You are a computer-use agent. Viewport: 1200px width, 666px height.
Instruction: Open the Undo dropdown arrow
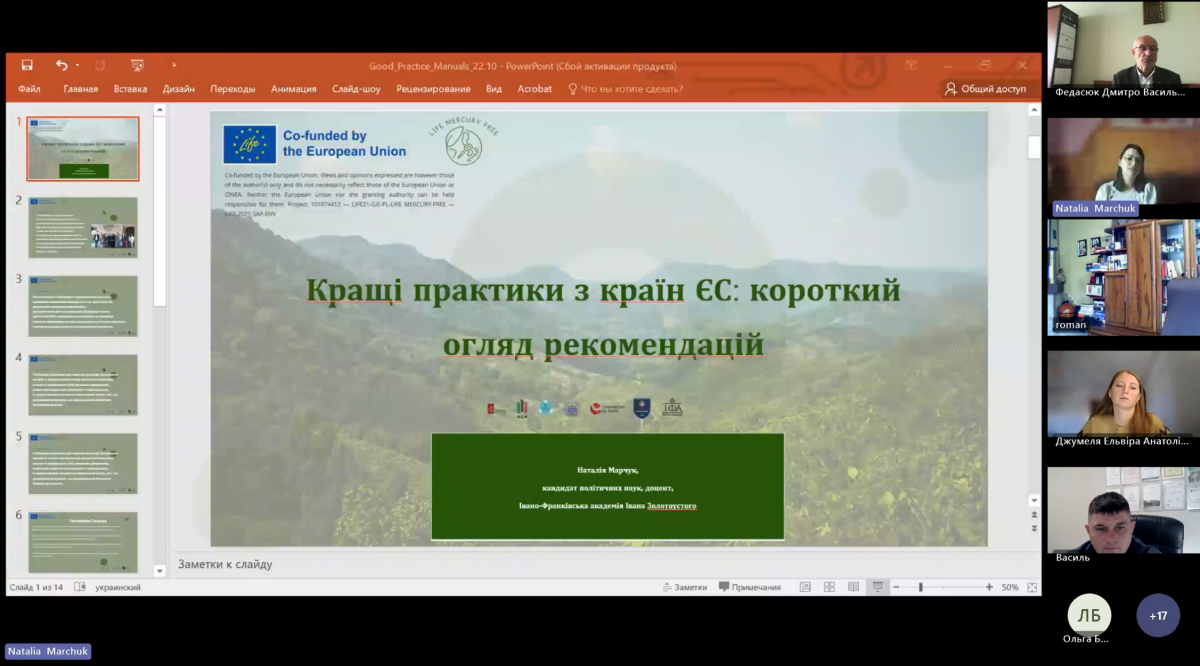pyautogui.click(x=77, y=65)
